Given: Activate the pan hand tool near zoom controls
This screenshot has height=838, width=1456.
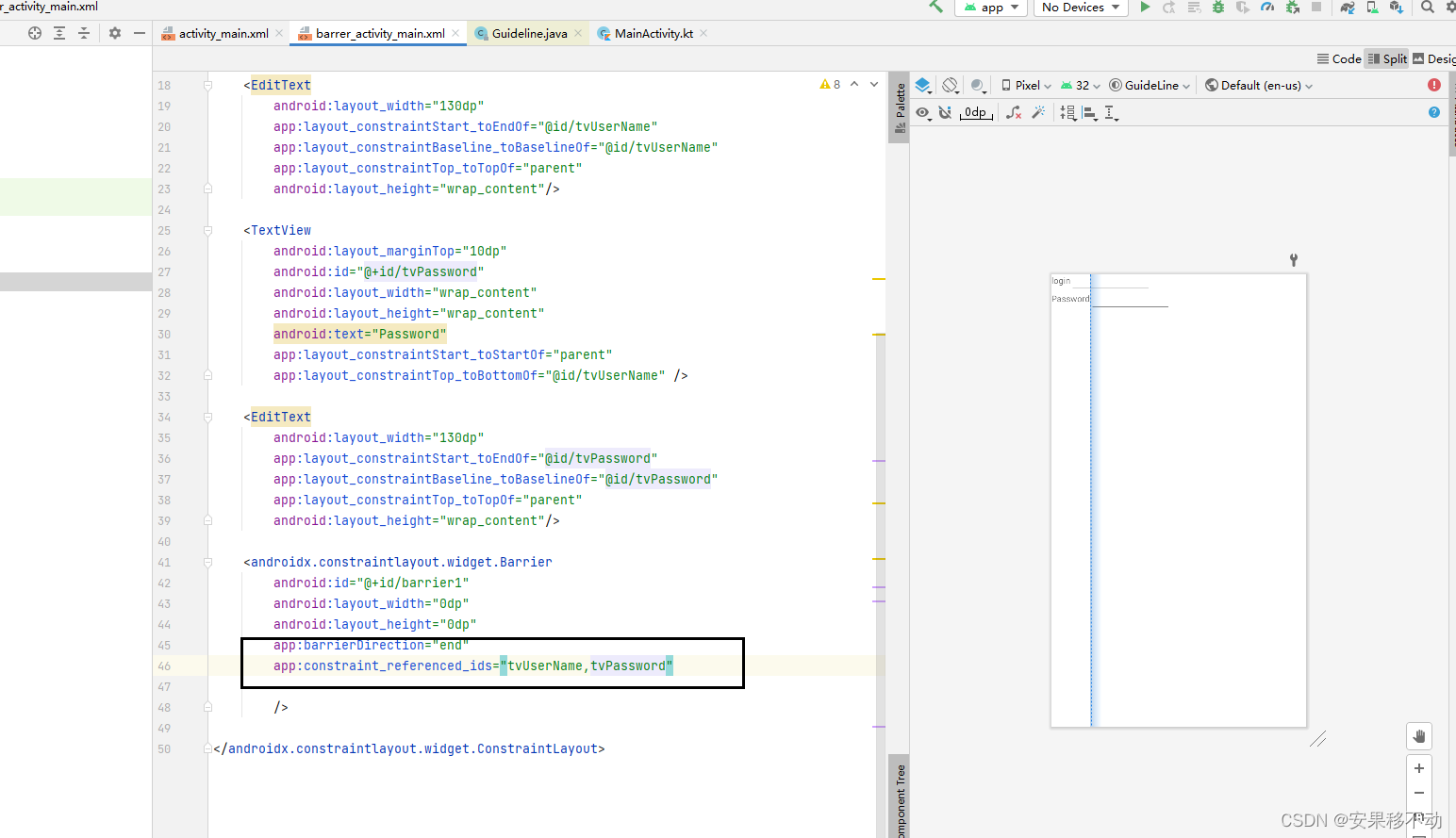Looking at the screenshot, I should tap(1418, 736).
